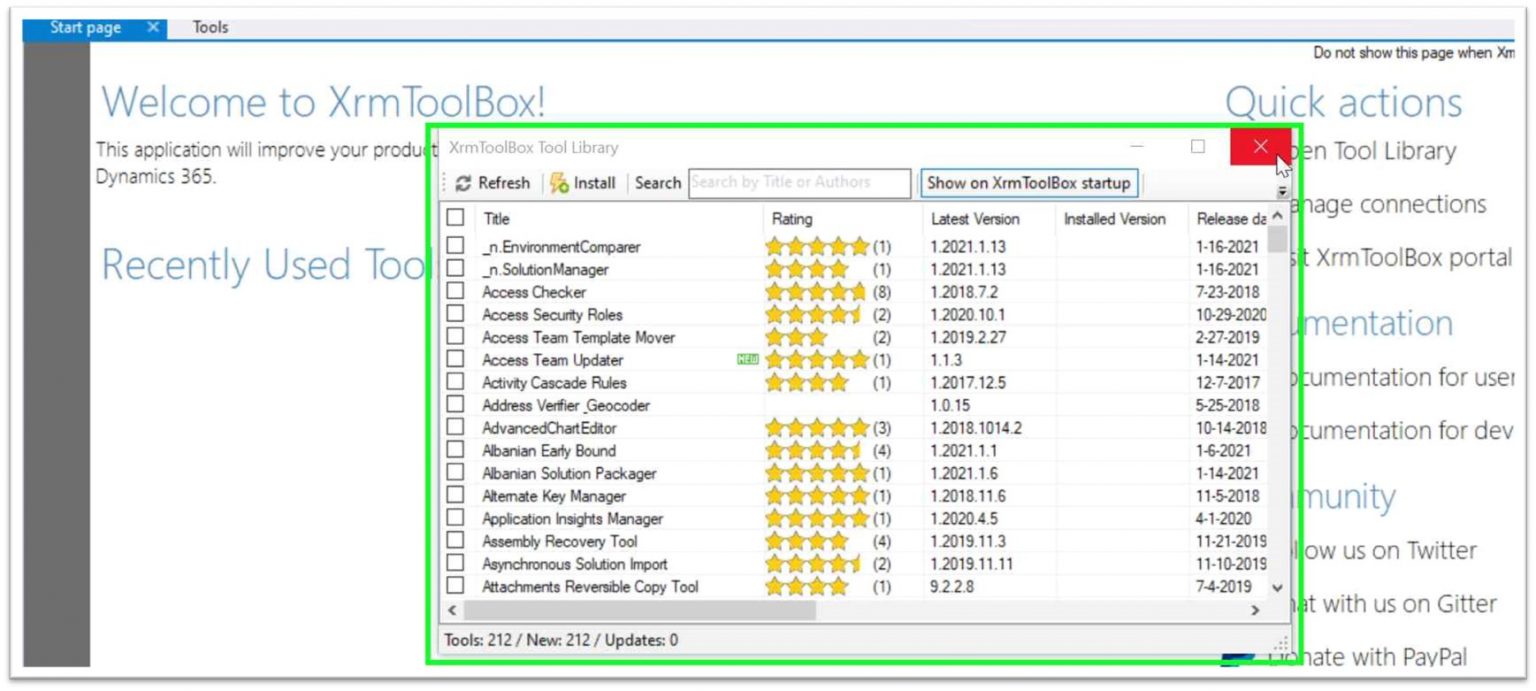Switch to the Tools tab
The width and height of the screenshot is (1536, 691).
[209, 27]
